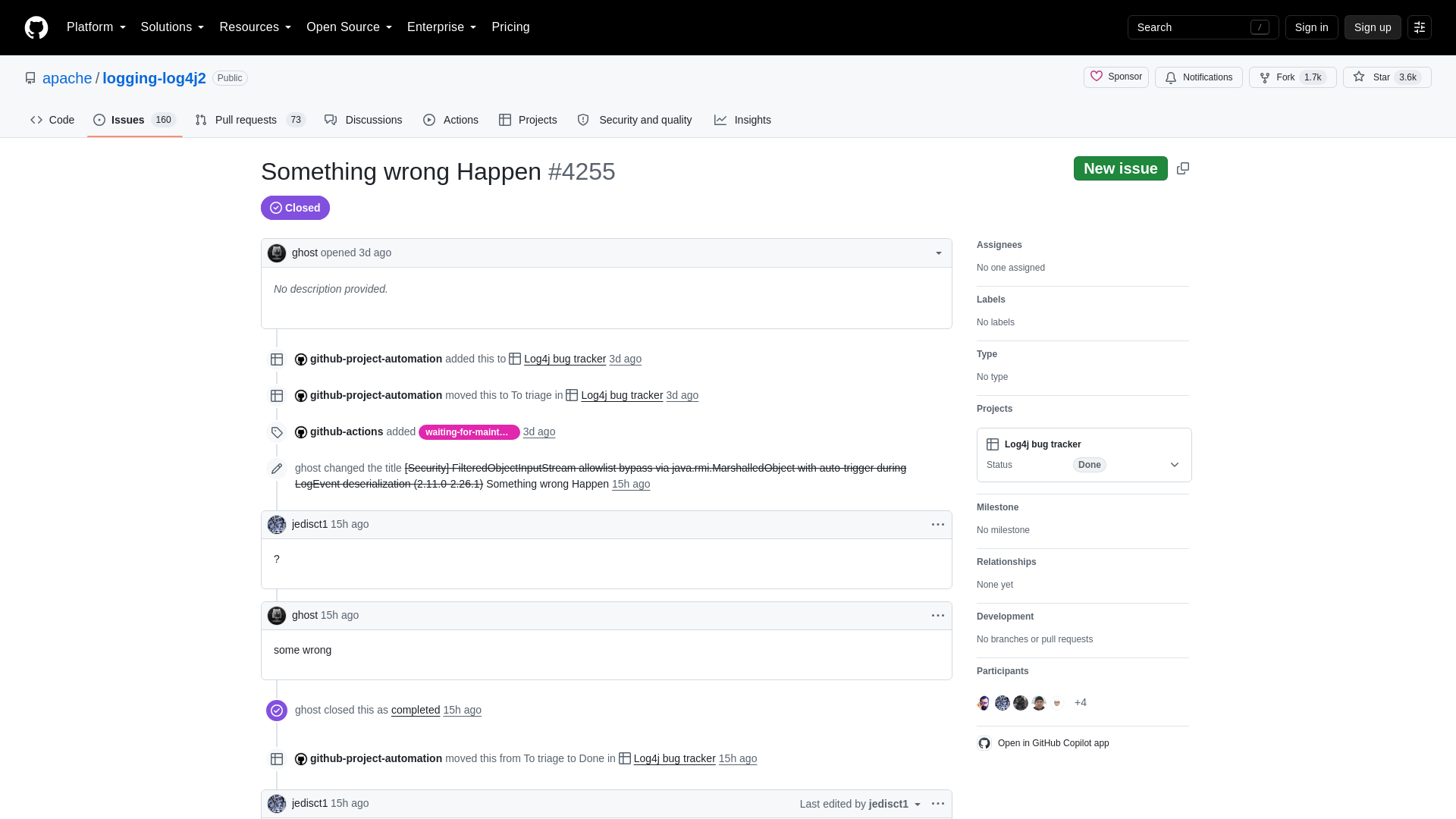The width and height of the screenshot is (1456, 819).
Task: Click the Sign in button
Action: [x=1311, y=27]
